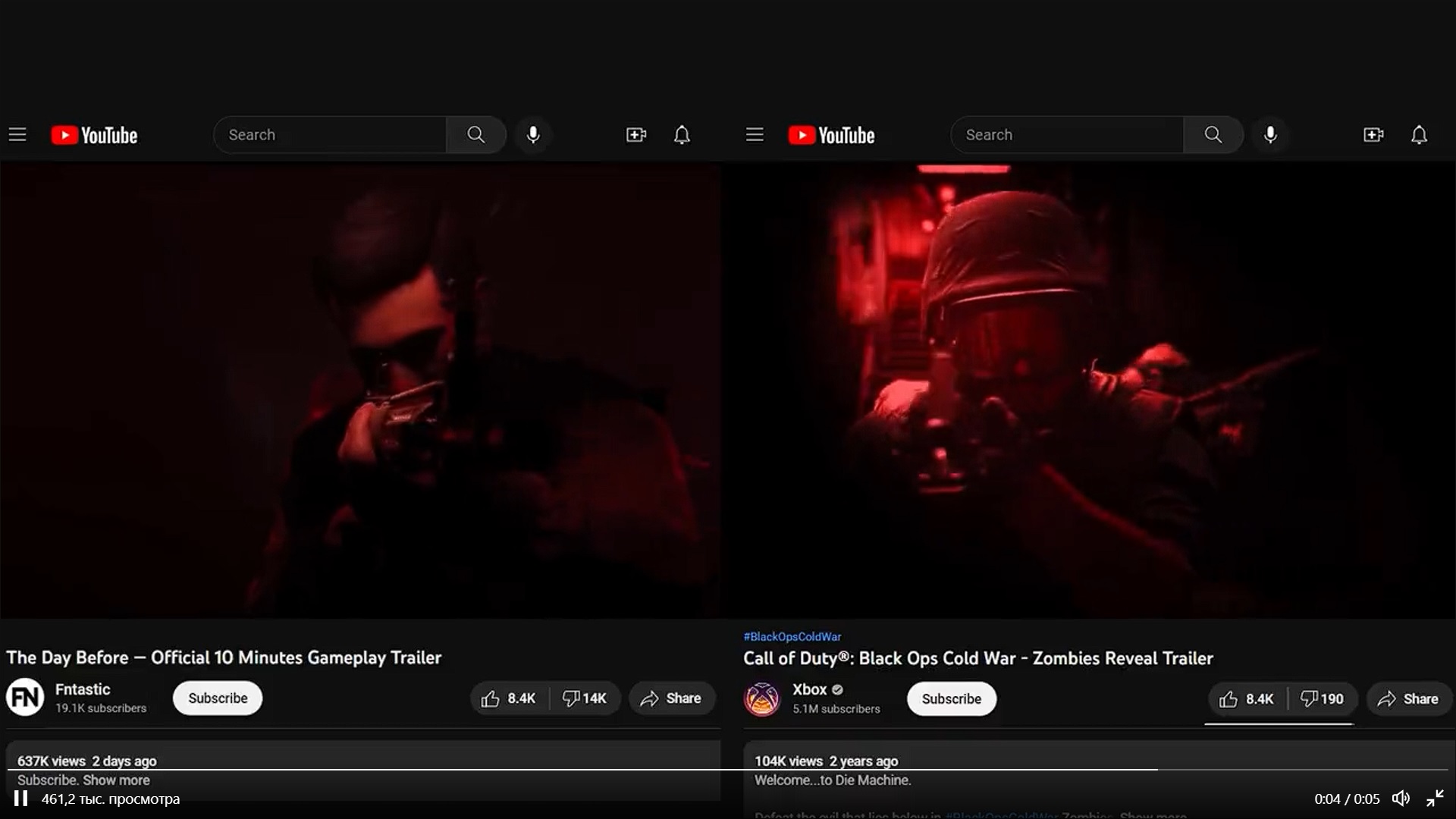Expand description via Show more under Fntastic video
Screen dimensions: 1456x819
click(116, 780)
